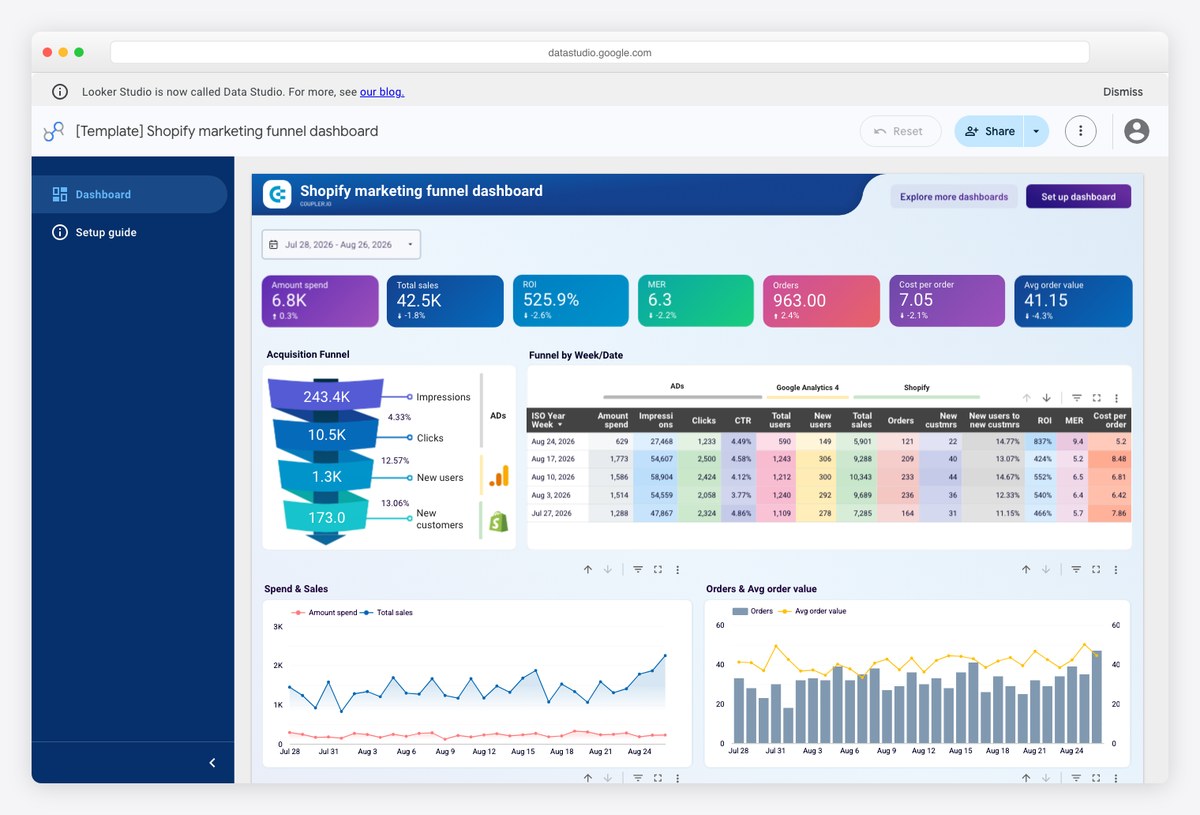Click the Cost per order column header

[x=1110, y=420]
